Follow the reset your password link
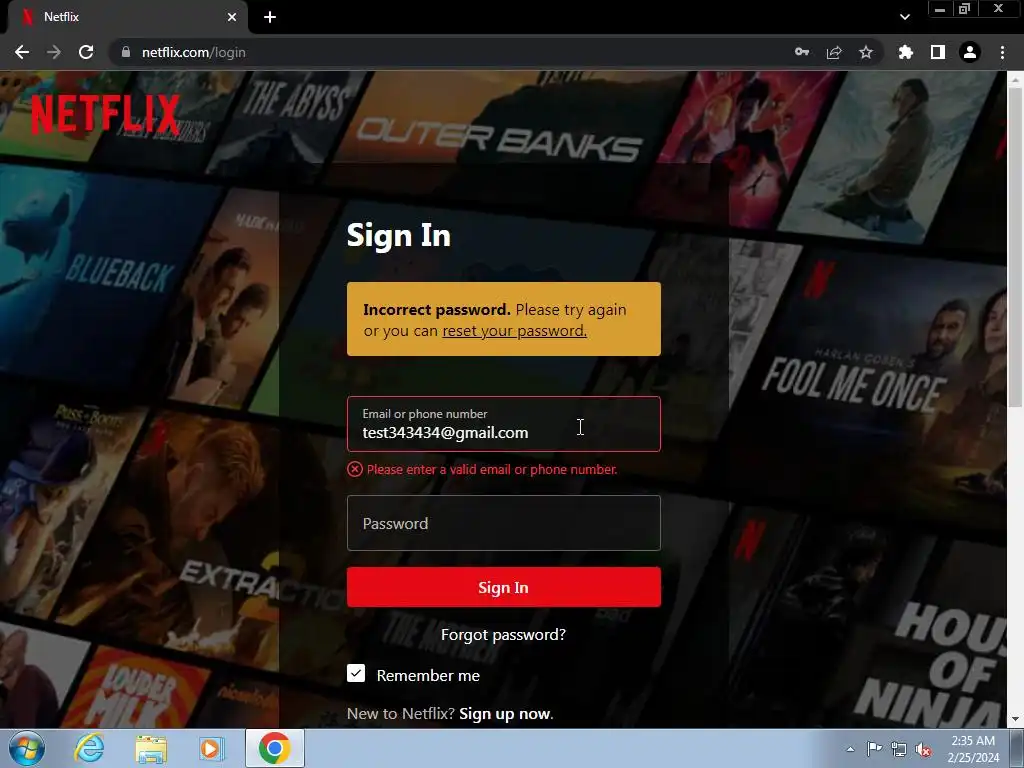 pos(515,331)
